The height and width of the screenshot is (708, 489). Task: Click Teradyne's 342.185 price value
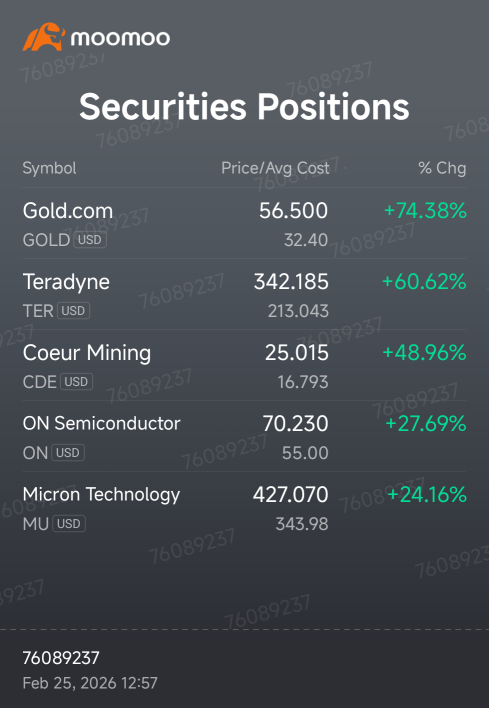[291, 282]
